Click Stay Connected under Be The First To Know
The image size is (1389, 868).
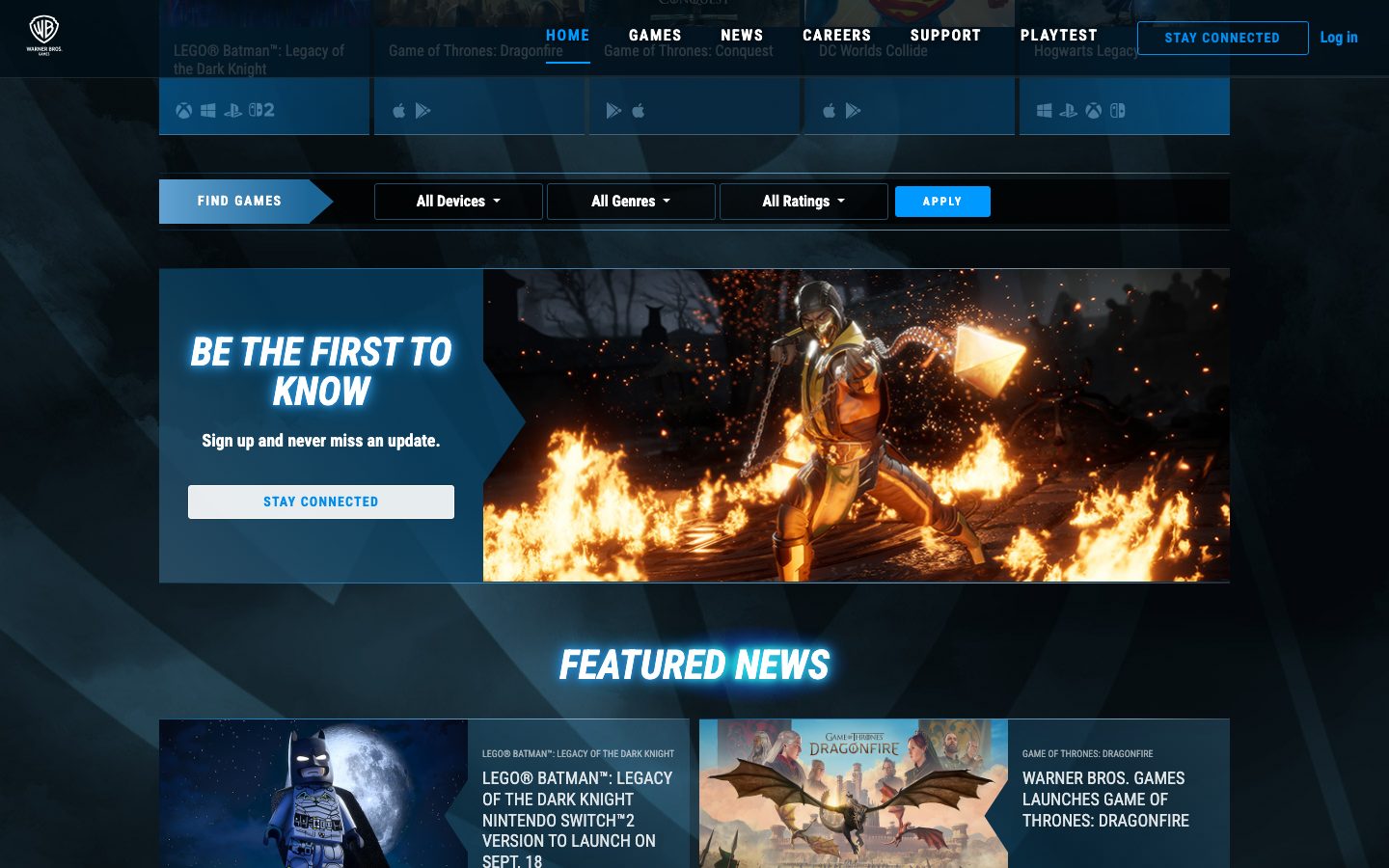pos(321,502)
